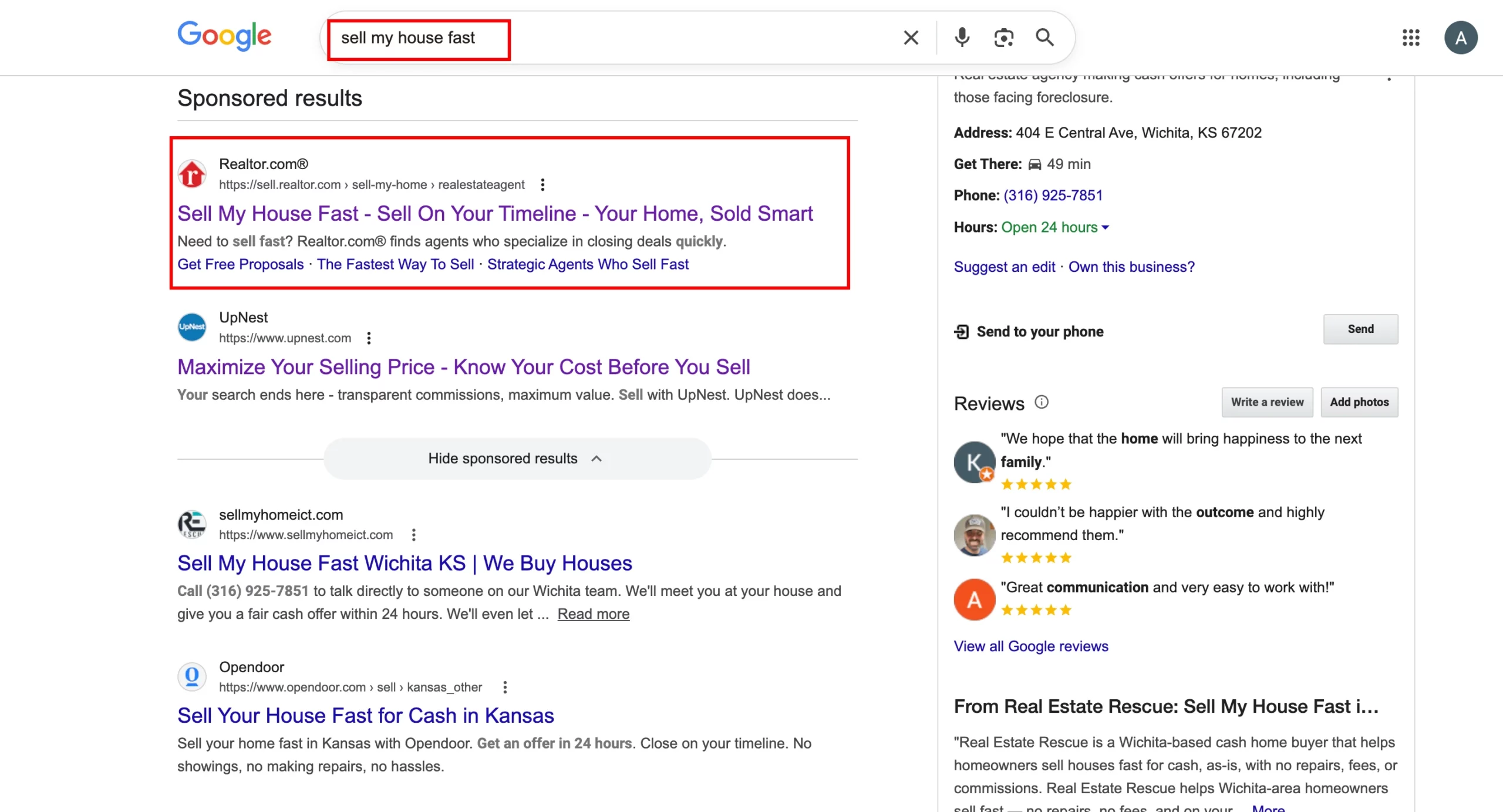The image size is (1503, 812).
Task: Click the Realtor.com favicon
Action: click(192, 174)
